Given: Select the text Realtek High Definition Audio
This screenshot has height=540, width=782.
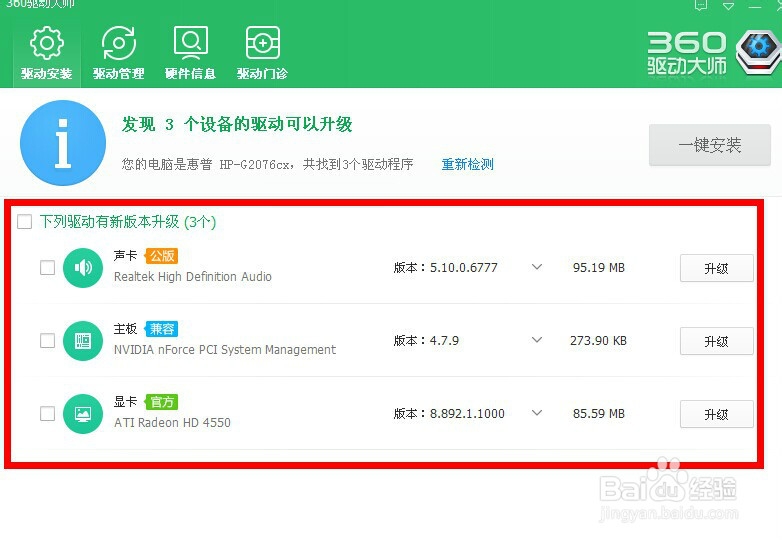Looking at the screenshot, I should point(193,277).
